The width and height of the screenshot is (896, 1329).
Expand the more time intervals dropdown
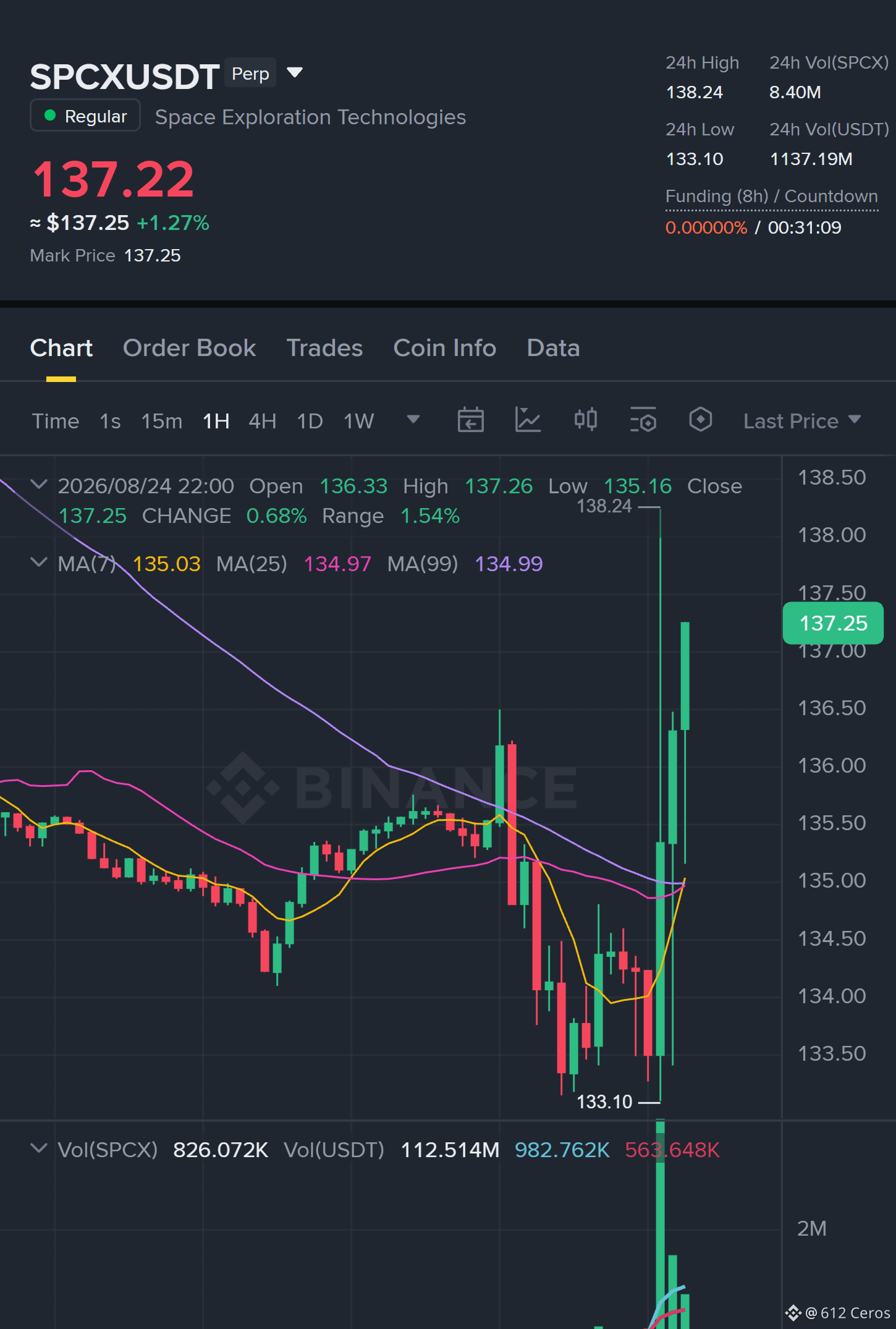pos(413,420)
